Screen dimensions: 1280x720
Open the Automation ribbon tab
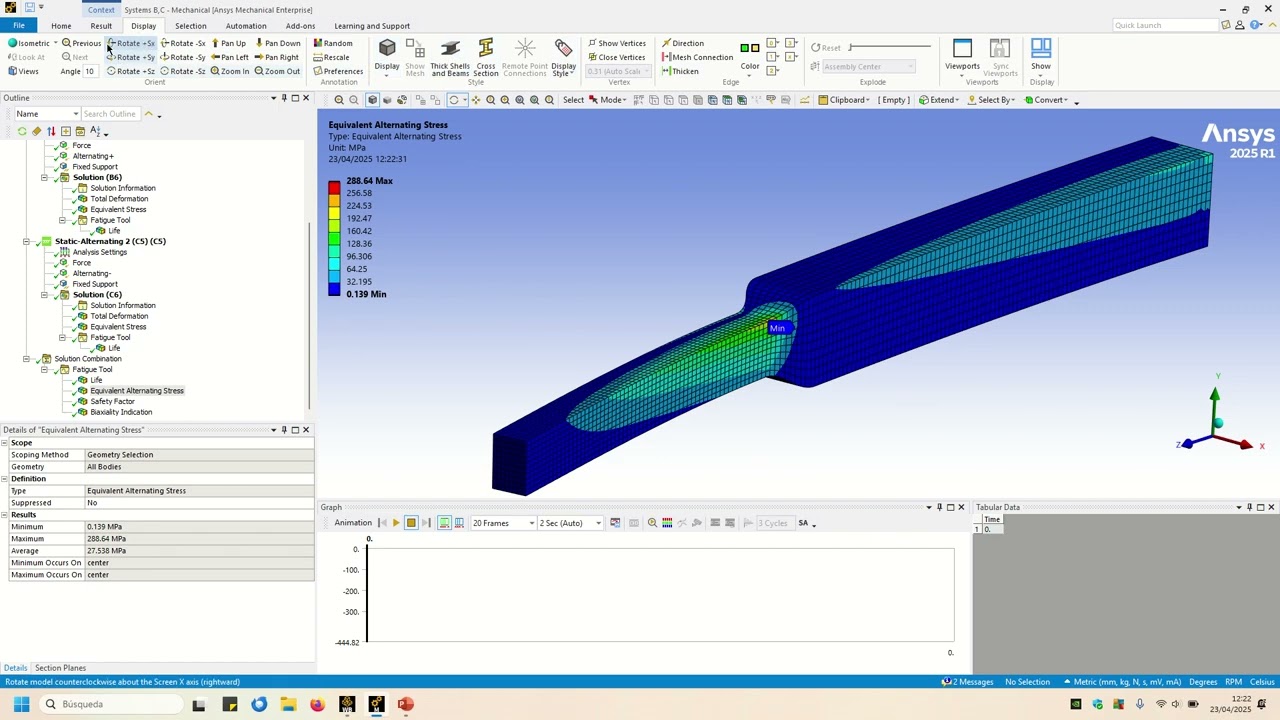point(246,26)
